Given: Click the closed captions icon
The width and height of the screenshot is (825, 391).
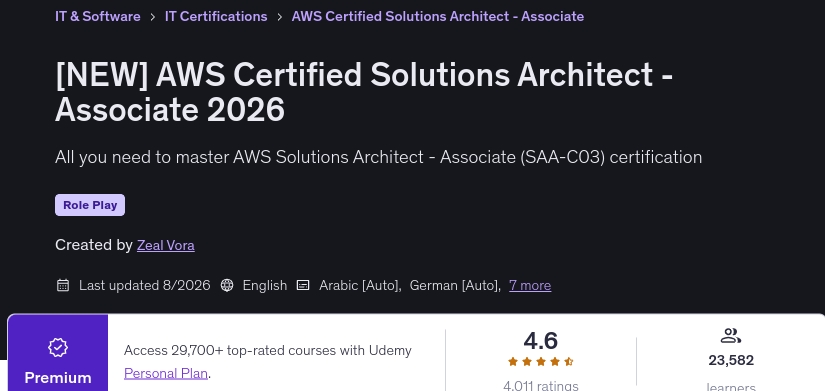Looking at the screenshot, I should (x=303, y=285).
